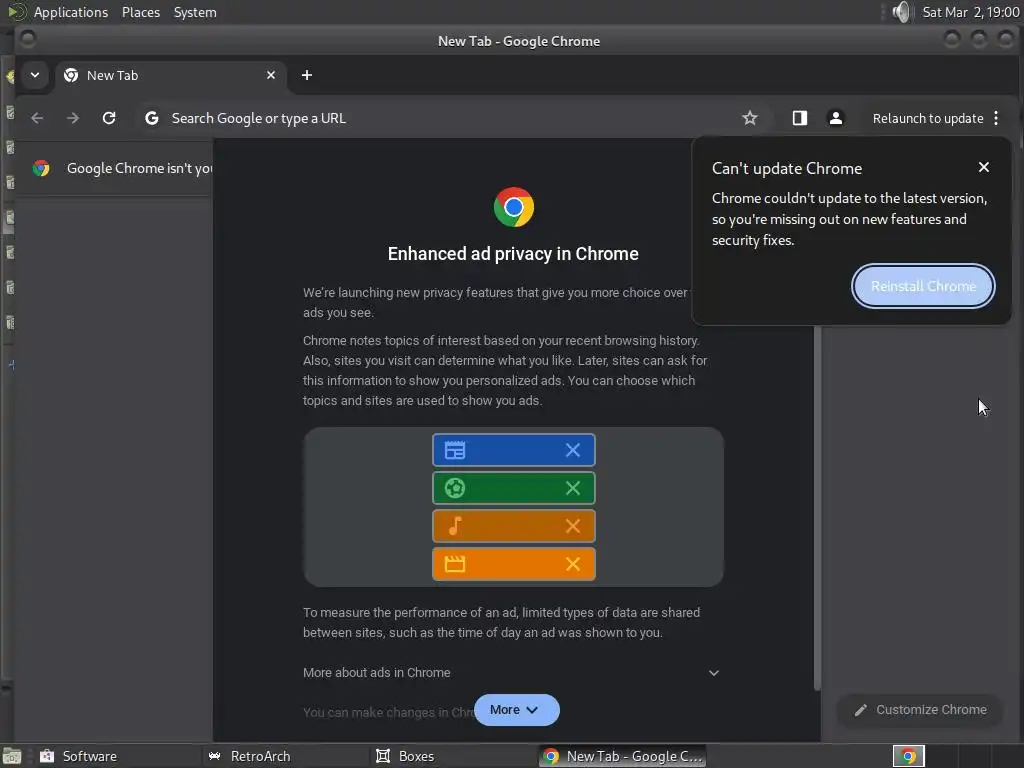Open the profile avatar icon
This screenshot has width=1024, height=768.
[x=835, y=118]
